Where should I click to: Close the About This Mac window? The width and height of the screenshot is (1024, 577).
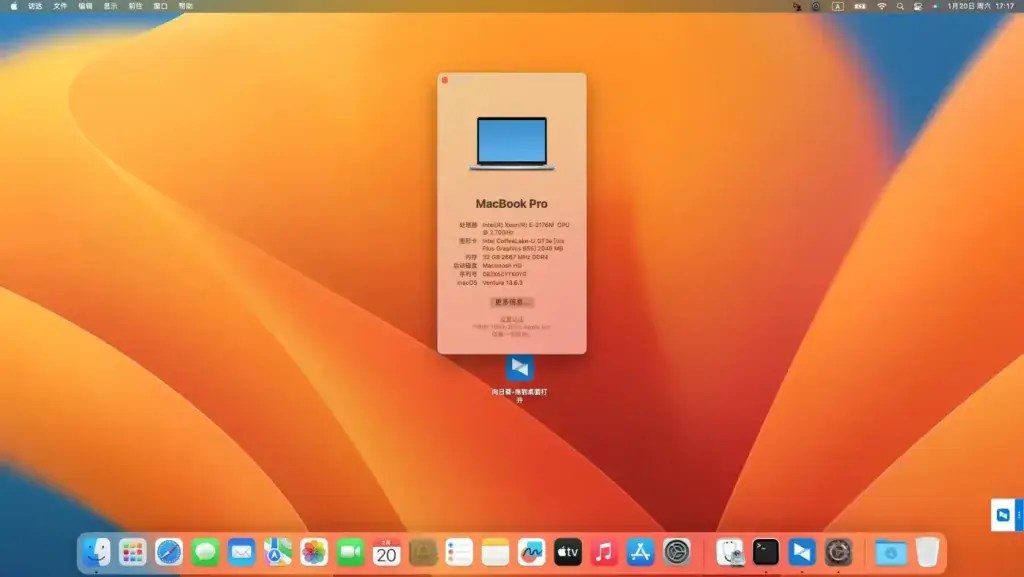(x=445, y=80)
